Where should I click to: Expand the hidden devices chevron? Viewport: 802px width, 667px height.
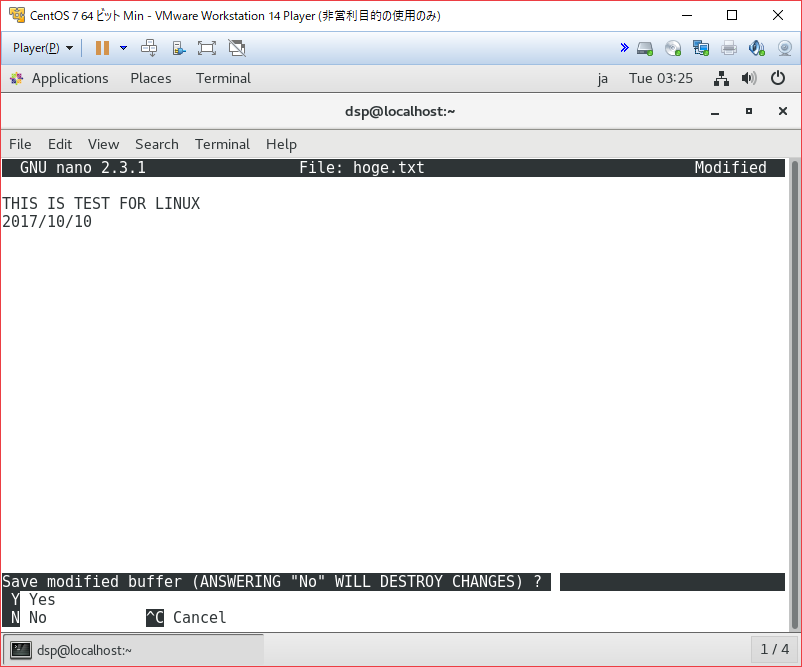point(624,48)
